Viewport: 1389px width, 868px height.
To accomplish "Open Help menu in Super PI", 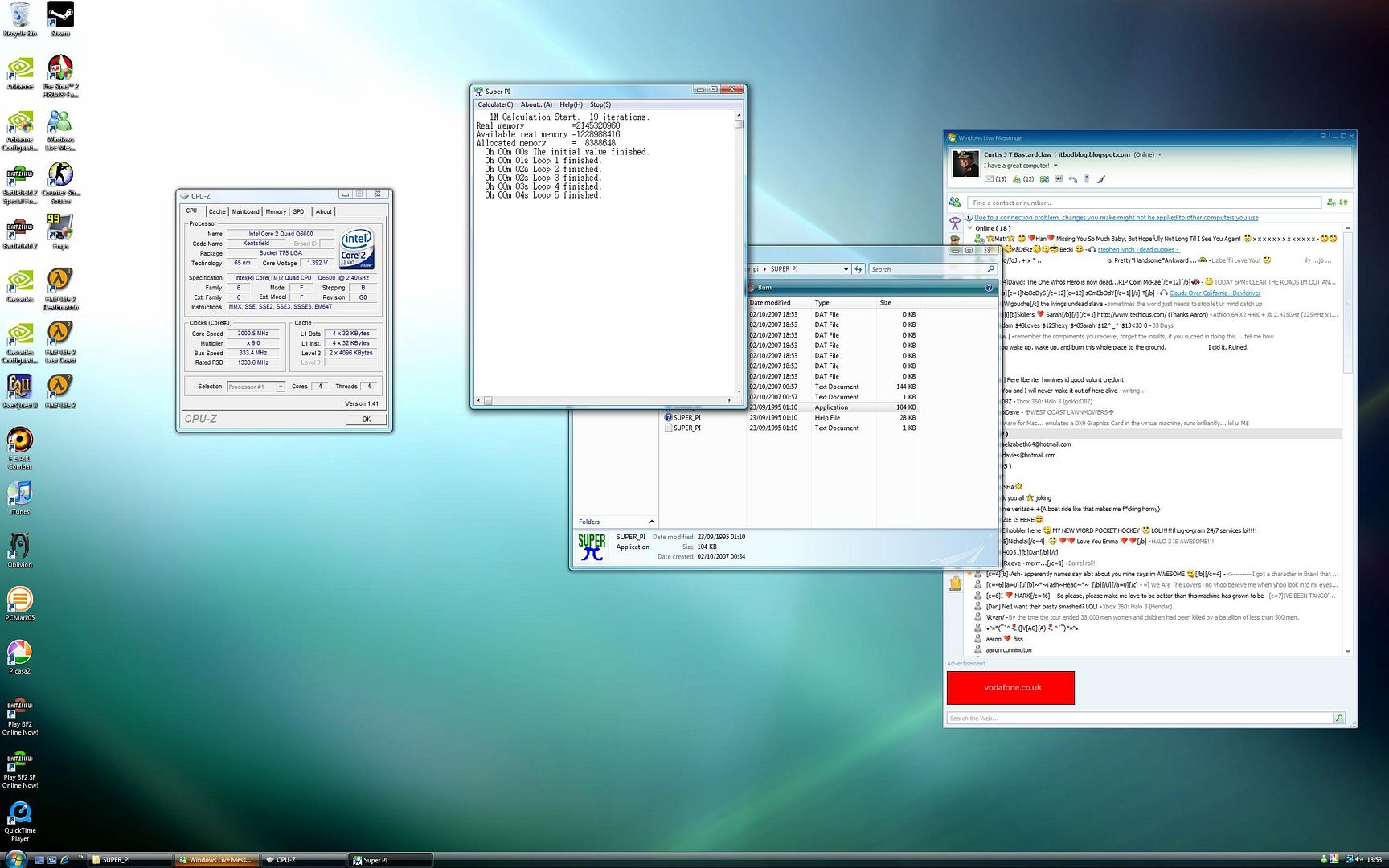I will (x=571, y=104).
